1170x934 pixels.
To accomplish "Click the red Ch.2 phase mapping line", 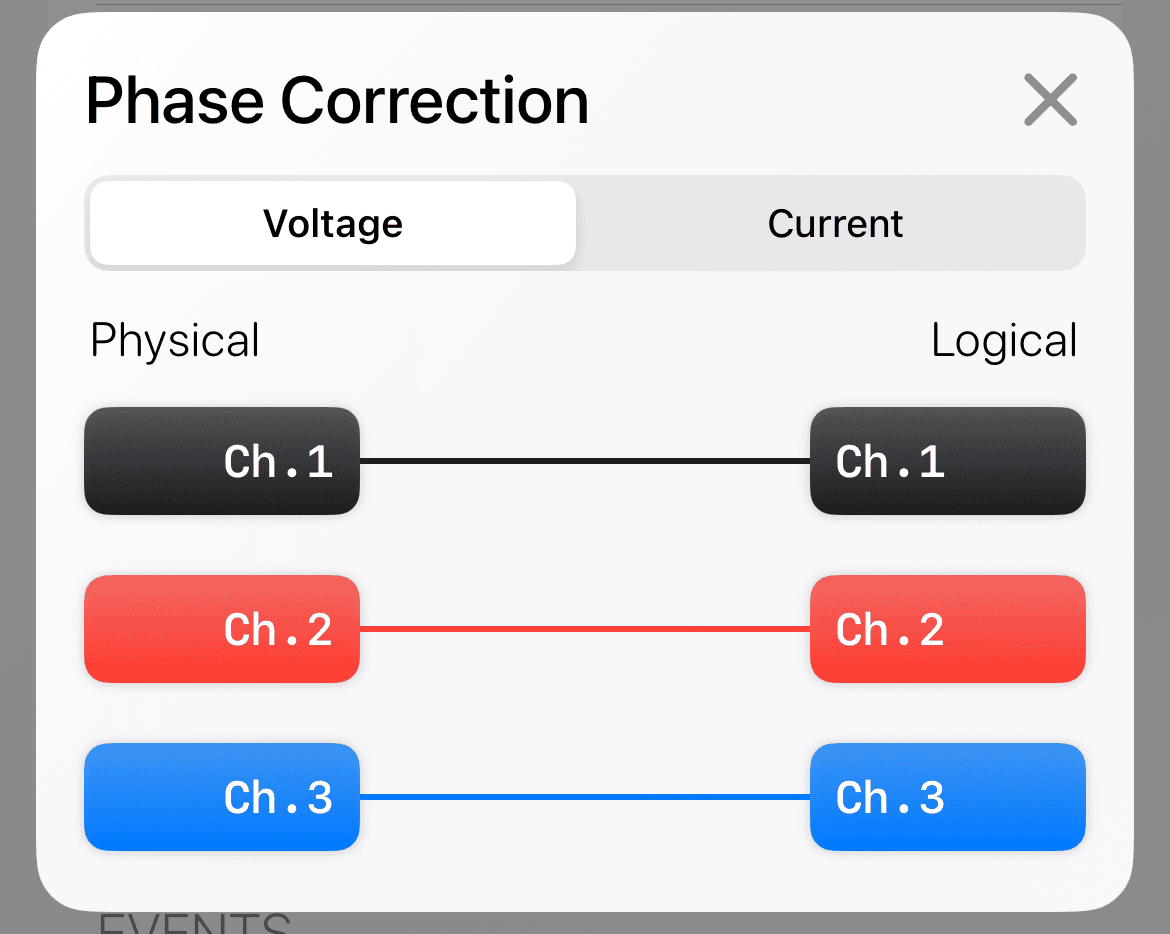I will (585, 629).
